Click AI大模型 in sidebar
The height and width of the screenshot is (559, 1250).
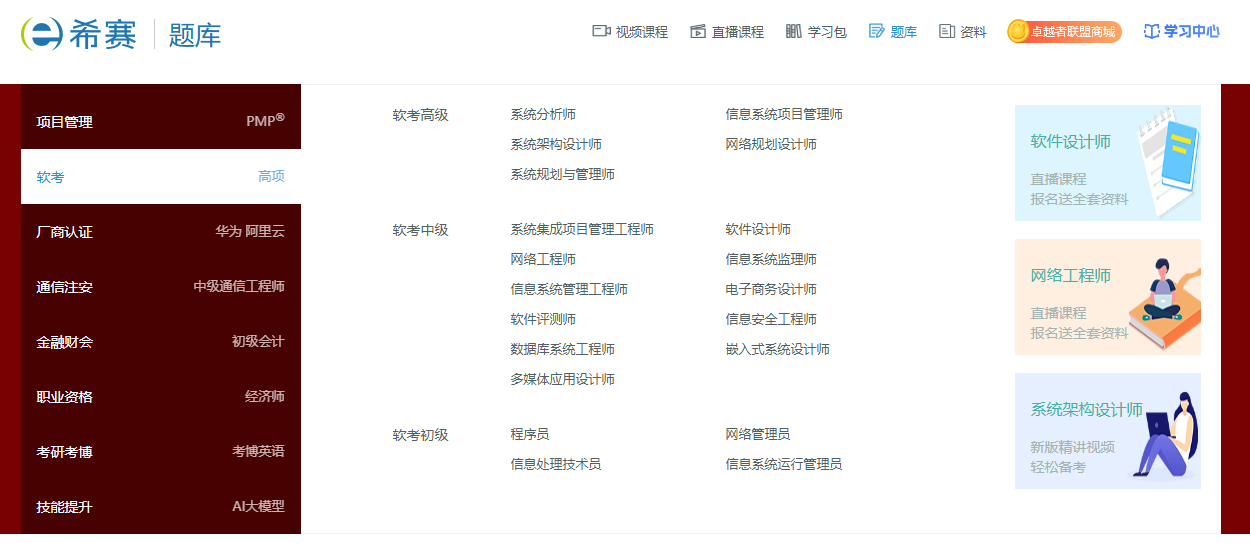tap(258, 507)
